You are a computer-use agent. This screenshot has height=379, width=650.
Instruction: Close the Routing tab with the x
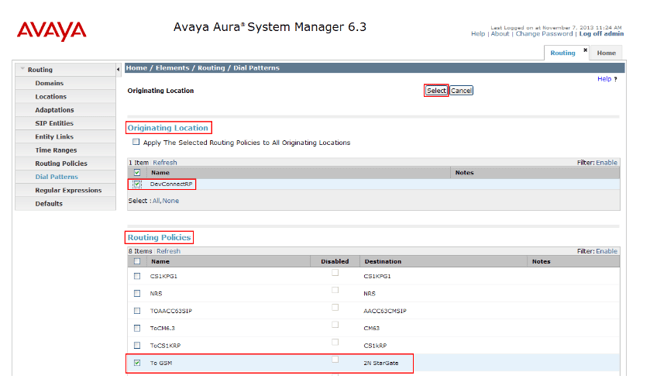pos(585,50)
